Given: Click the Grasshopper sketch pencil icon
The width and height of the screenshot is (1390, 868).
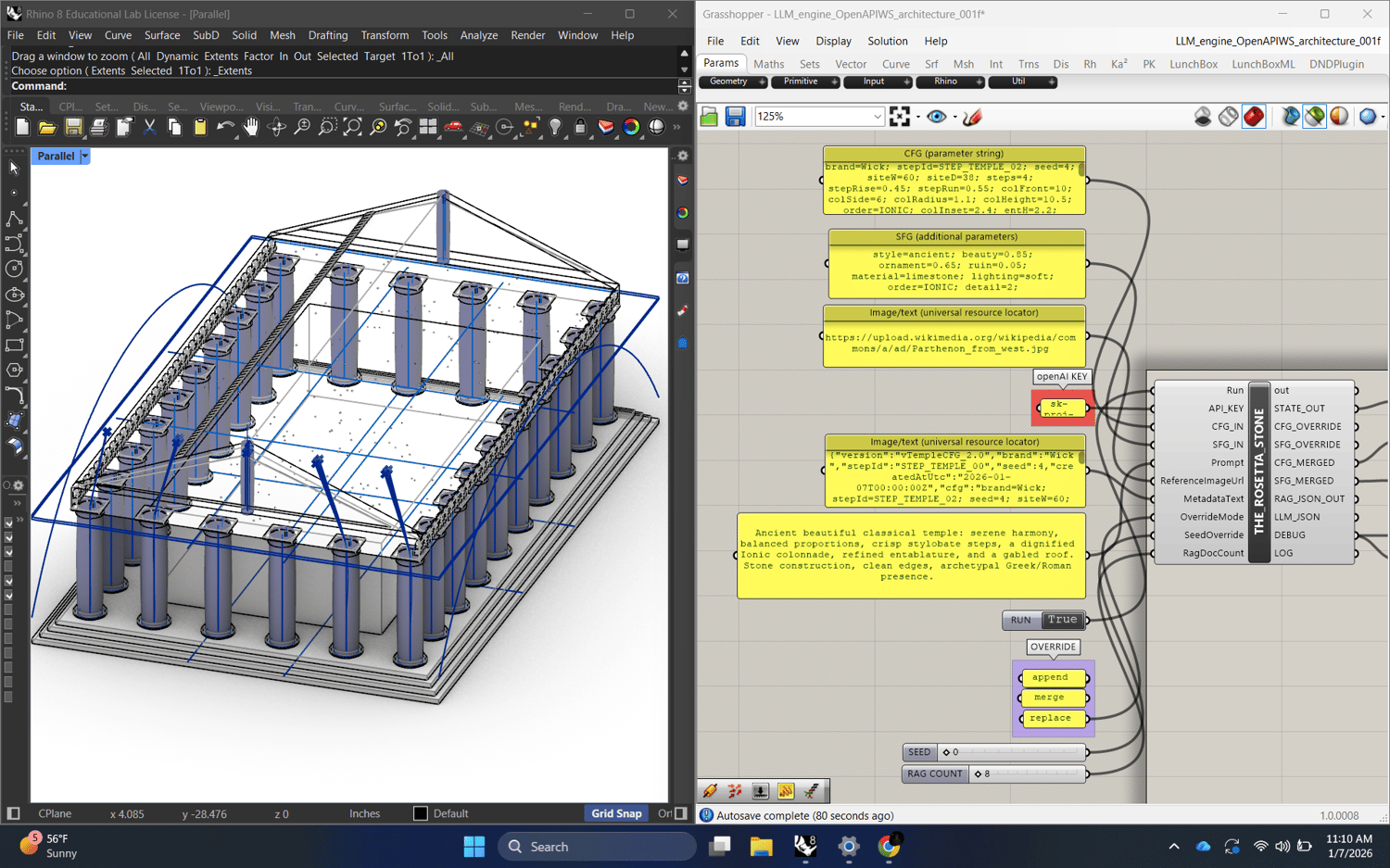Looking at the screenshot, I should point(972,117).
